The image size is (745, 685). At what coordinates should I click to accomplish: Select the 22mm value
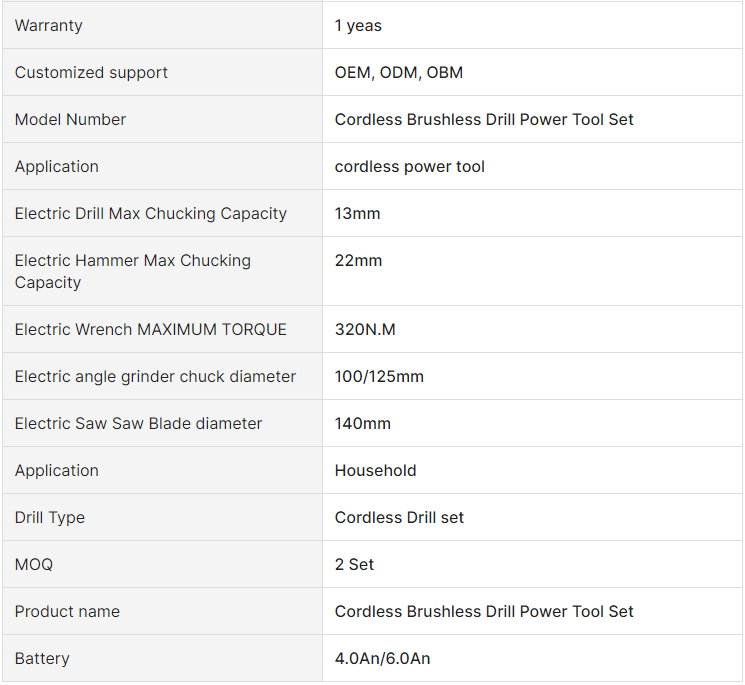click(x=358, y=261)
